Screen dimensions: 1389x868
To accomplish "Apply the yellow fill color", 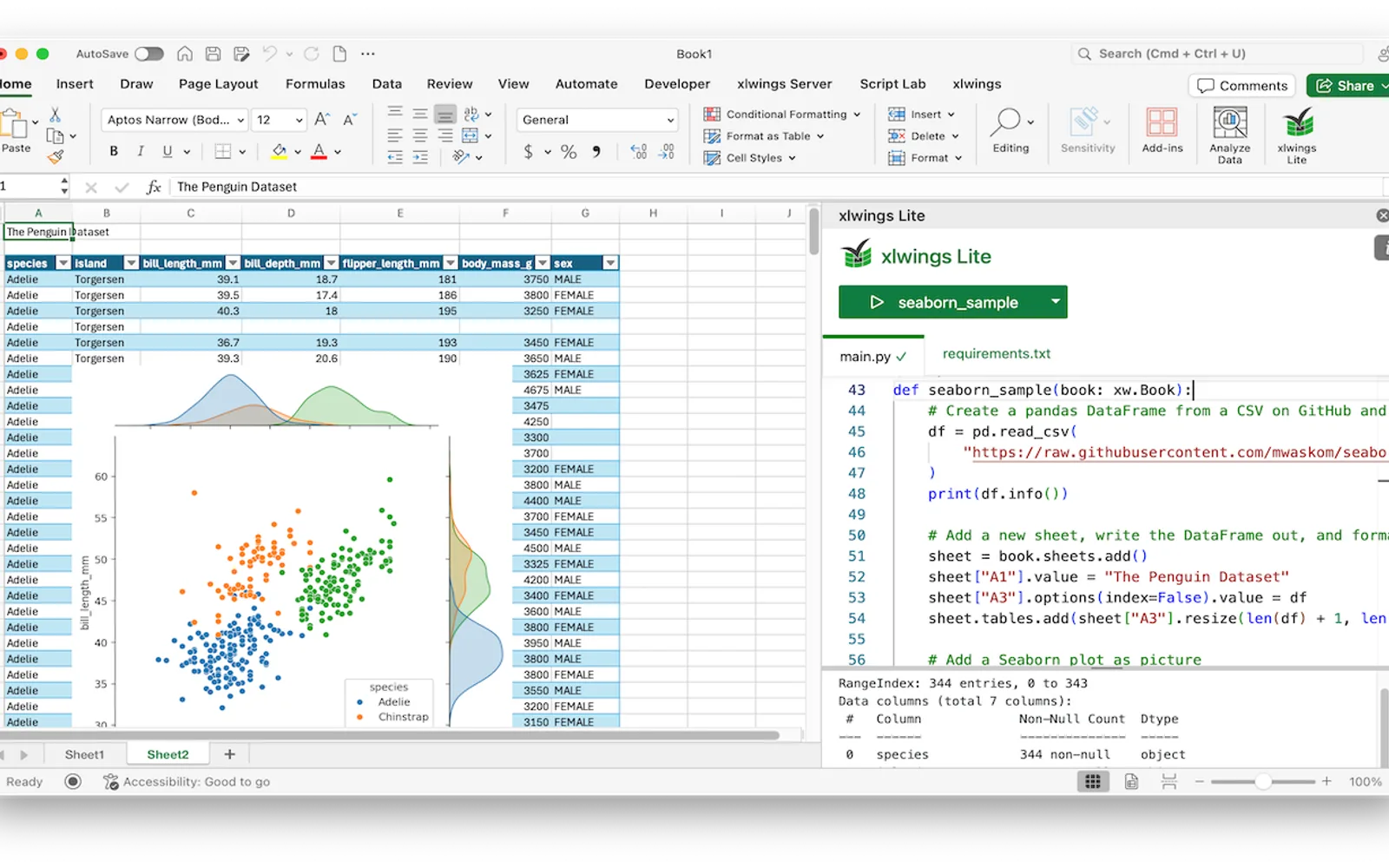I will (x=279, y=151).
